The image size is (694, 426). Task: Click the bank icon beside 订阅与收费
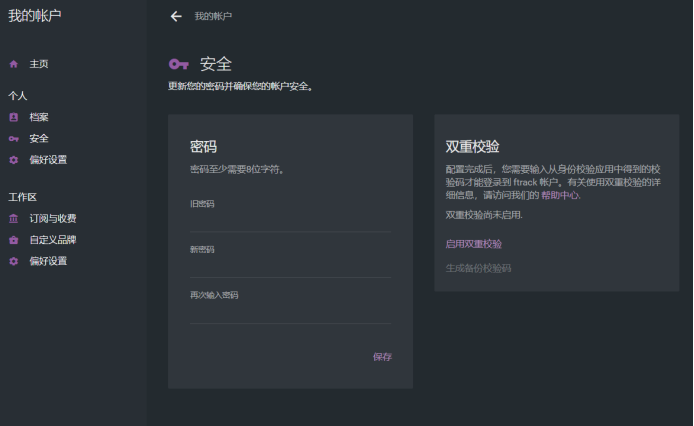click(14, 219)
